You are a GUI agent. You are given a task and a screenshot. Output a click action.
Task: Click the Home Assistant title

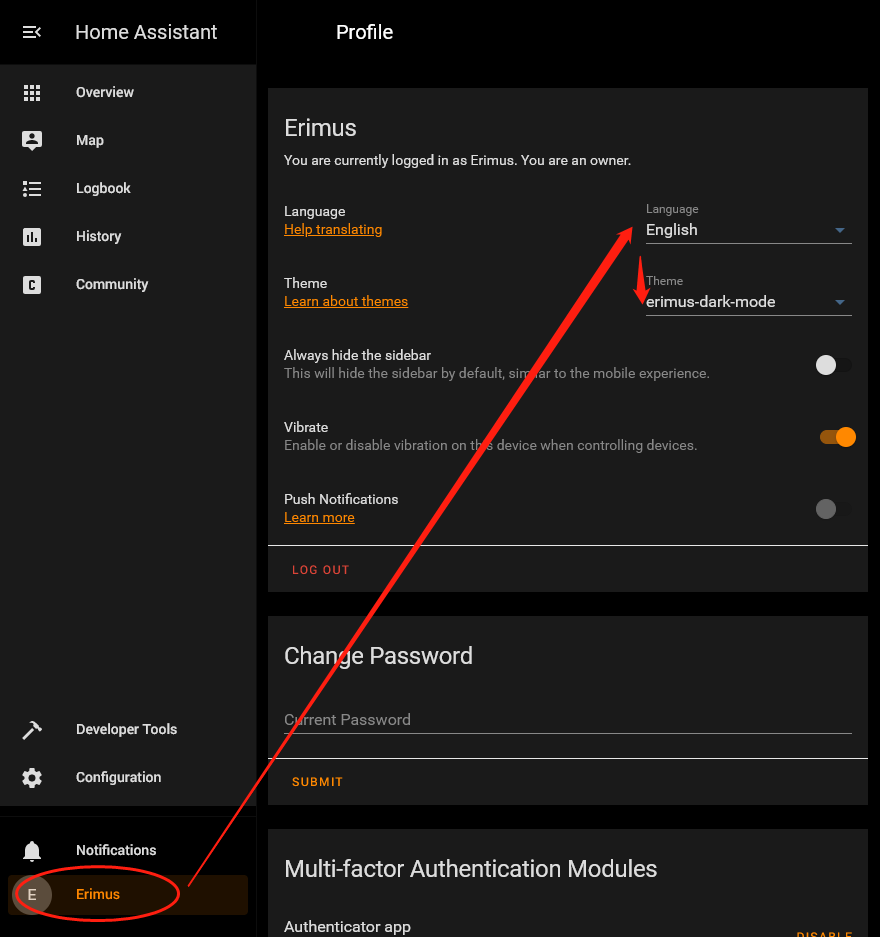(146, 32)
